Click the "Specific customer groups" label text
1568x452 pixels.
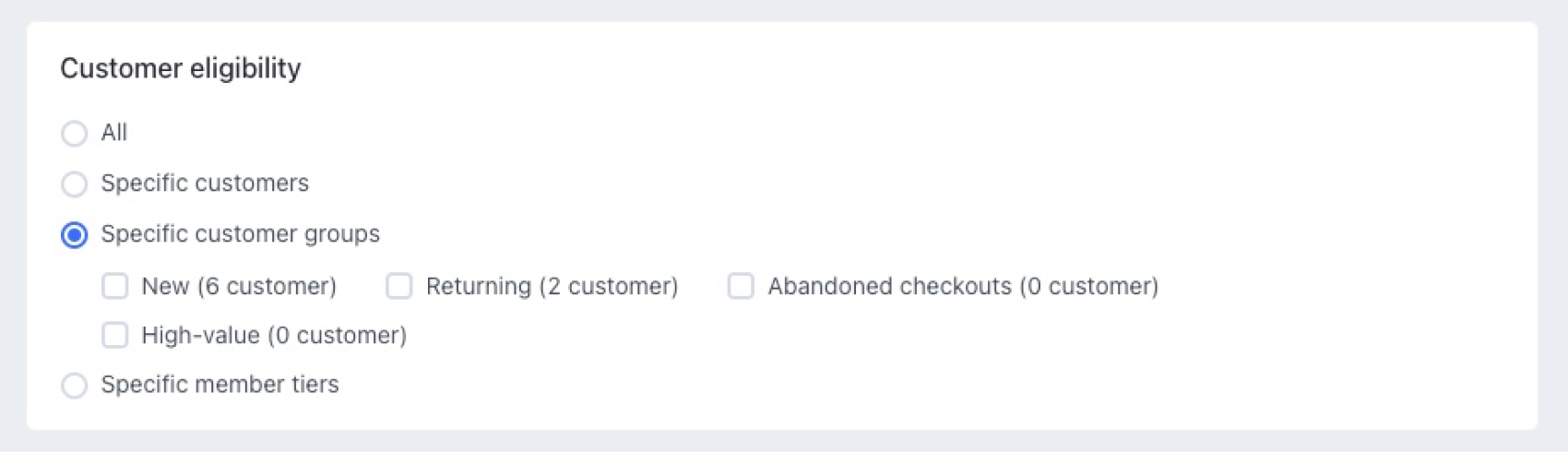pyautogui.click(x=240, y=234)
